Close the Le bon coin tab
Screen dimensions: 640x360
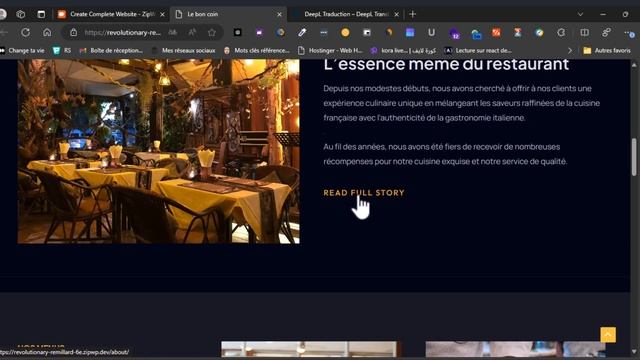pos(279,14)
